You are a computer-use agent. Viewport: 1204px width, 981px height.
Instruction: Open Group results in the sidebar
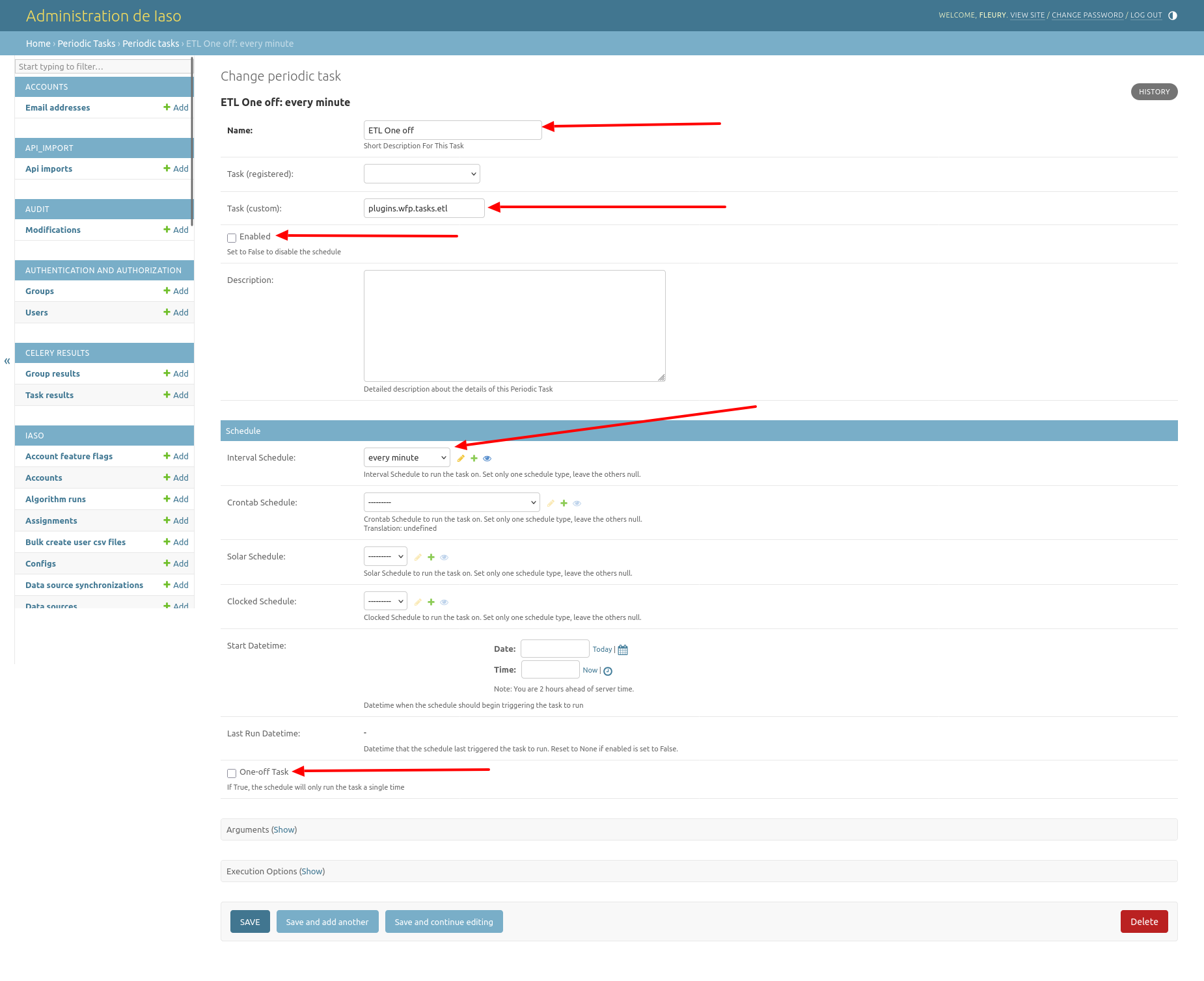coord(53,373)
